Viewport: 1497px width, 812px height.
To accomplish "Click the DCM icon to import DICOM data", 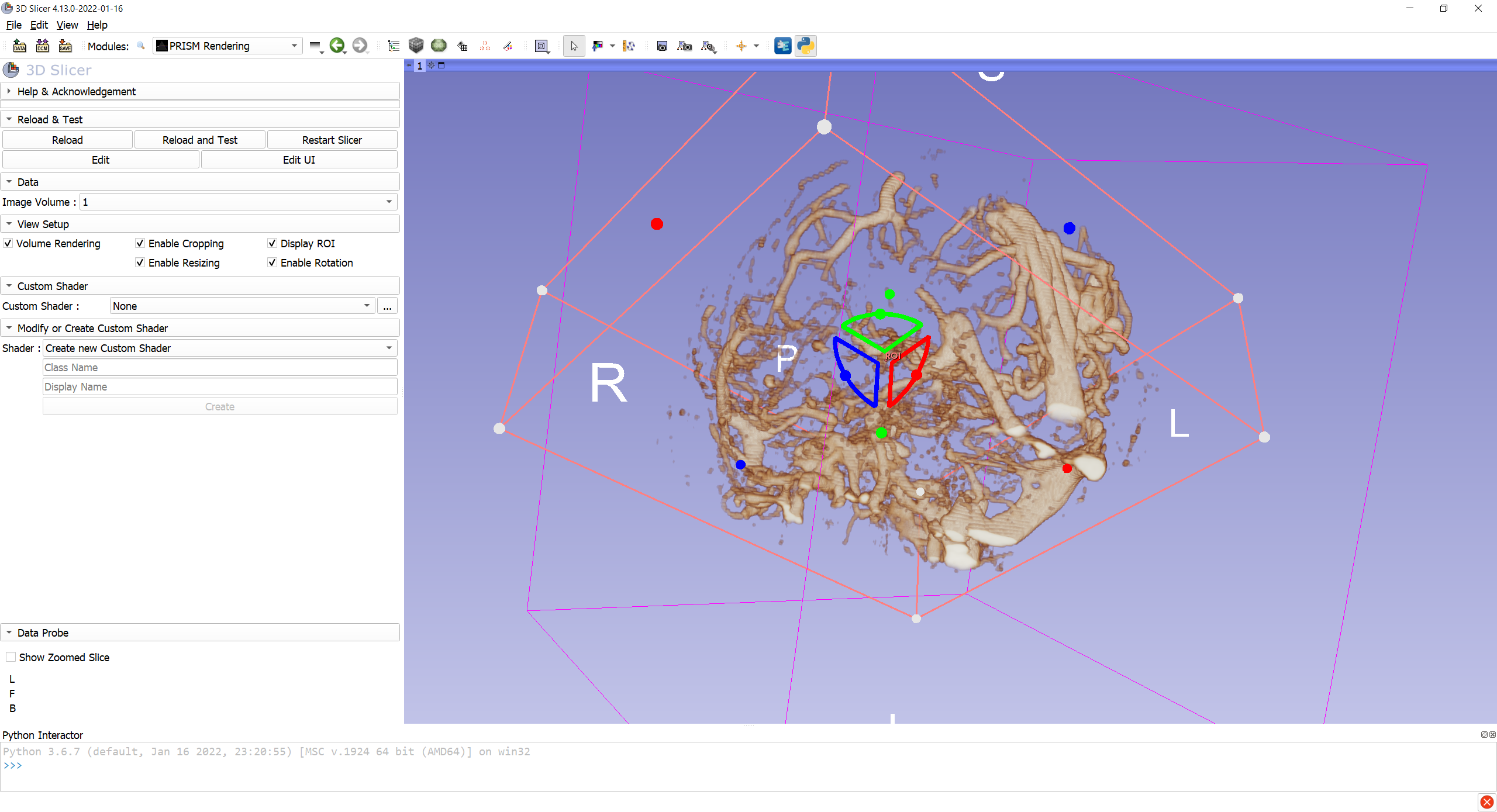I will point(42,46).
